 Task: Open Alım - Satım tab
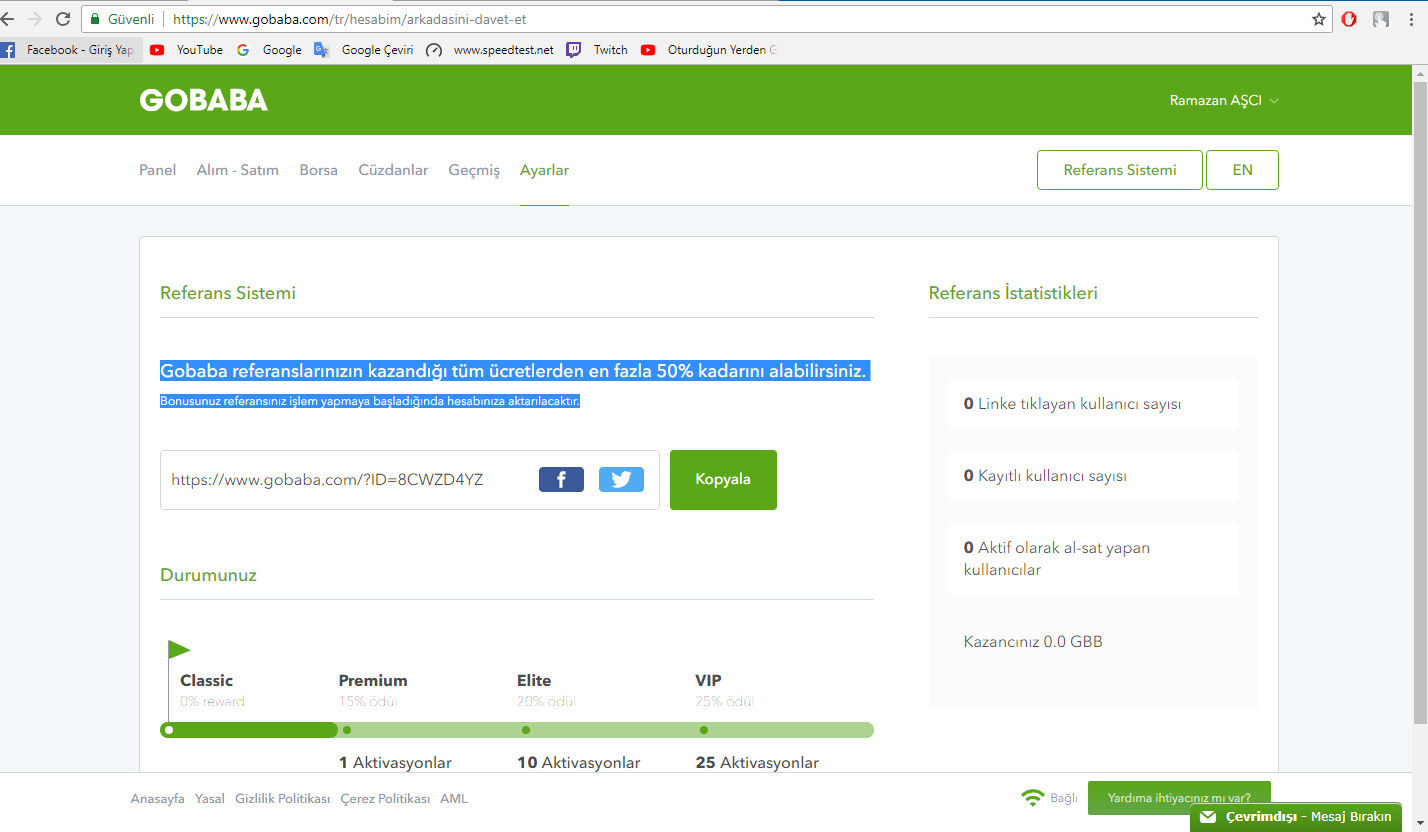[238, 170]
